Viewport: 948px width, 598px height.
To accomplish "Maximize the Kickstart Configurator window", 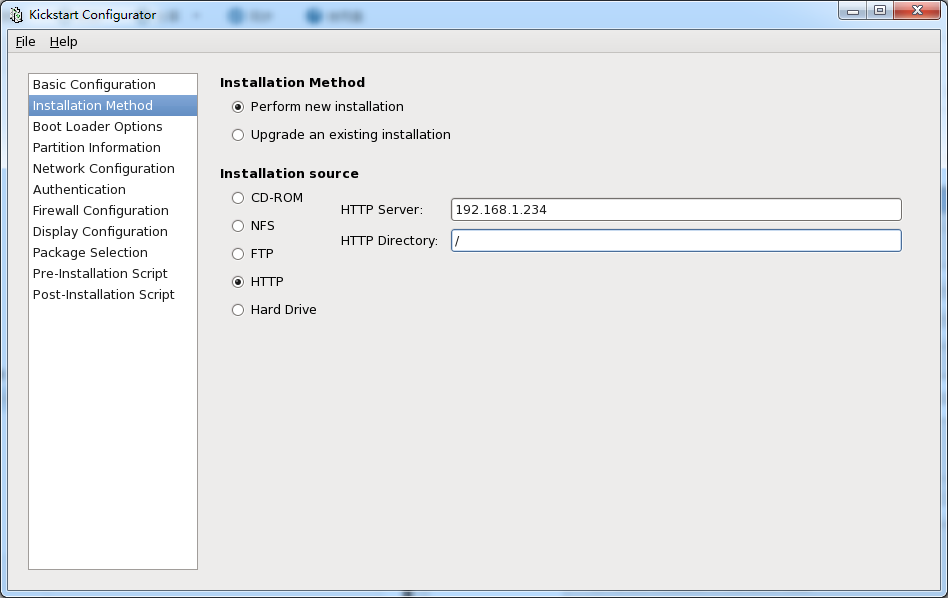I will click(880, 11).
